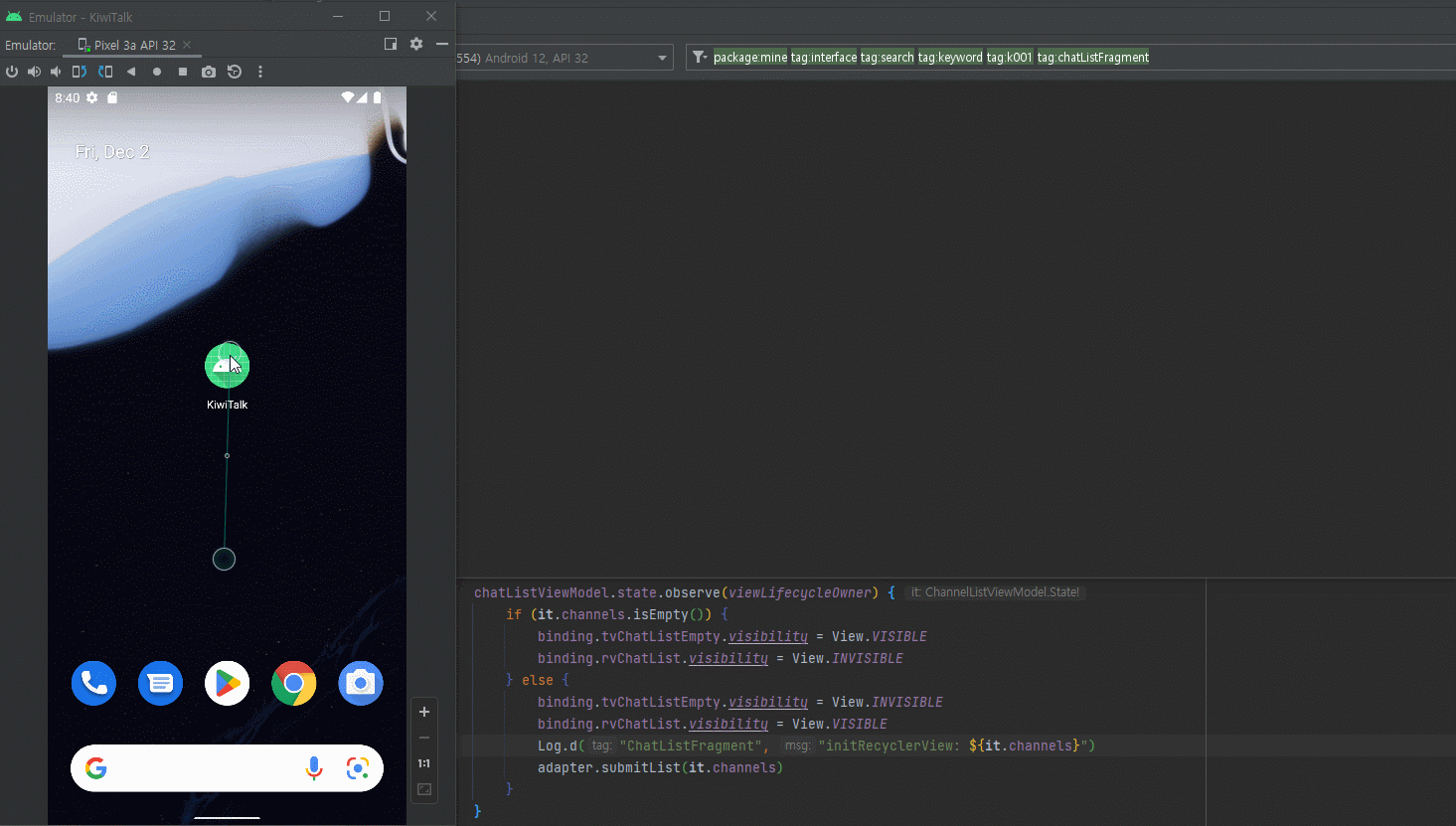
Task: Open the emulator settings gear menu
Action: [415, 45]
